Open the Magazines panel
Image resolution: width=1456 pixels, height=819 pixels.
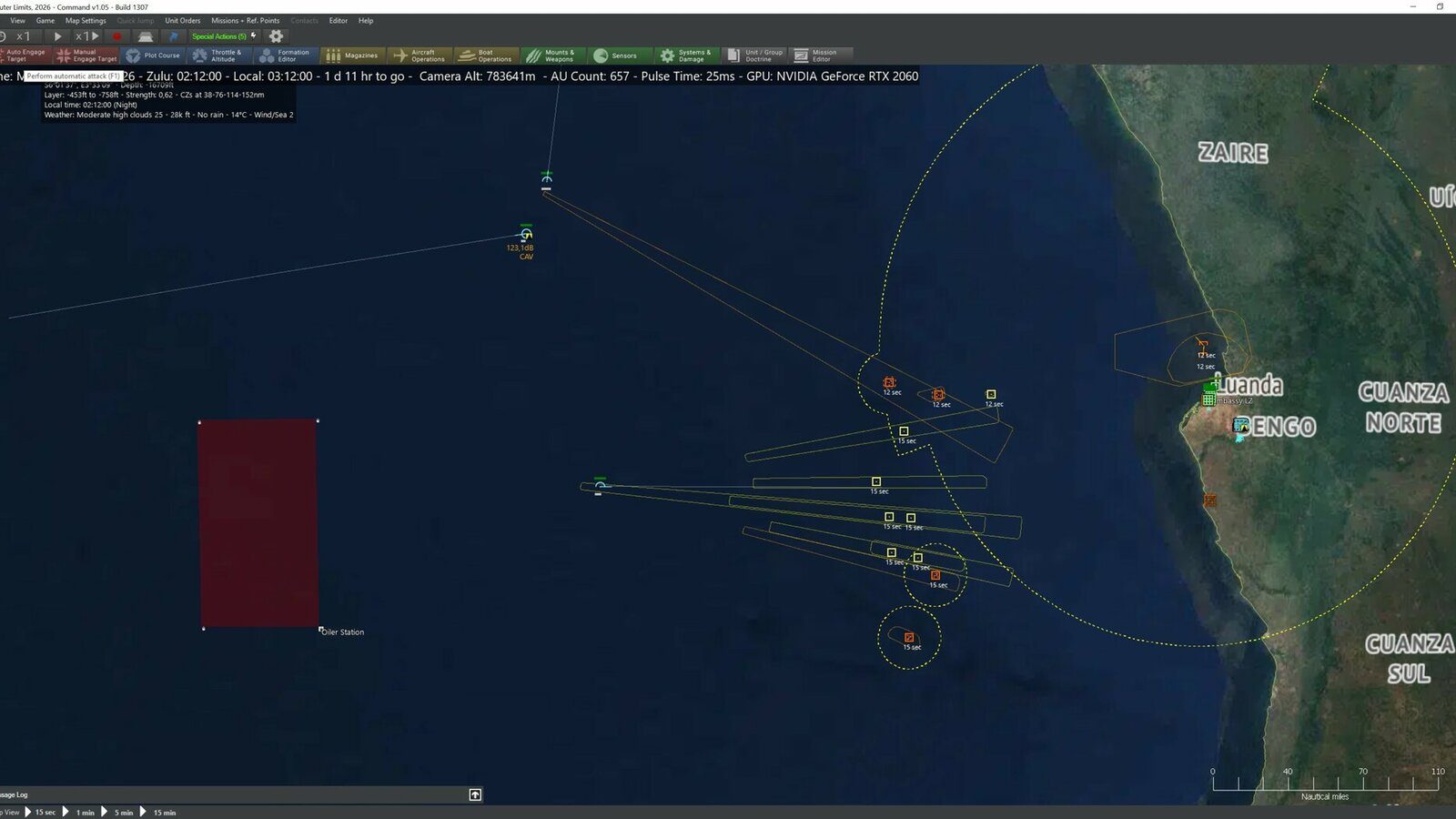pos(353,56)
